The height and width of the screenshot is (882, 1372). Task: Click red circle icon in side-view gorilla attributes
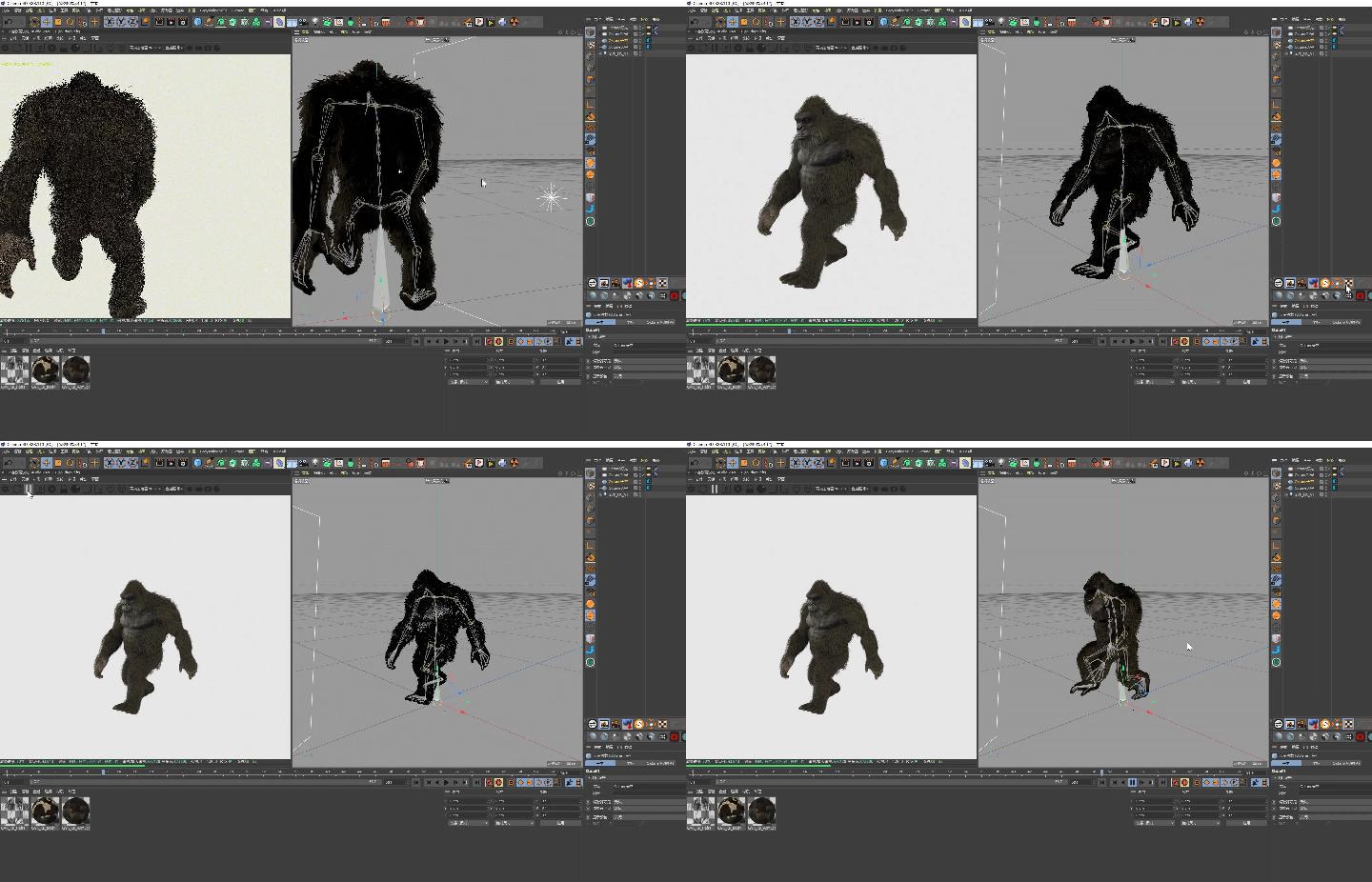click(1361, 295)
